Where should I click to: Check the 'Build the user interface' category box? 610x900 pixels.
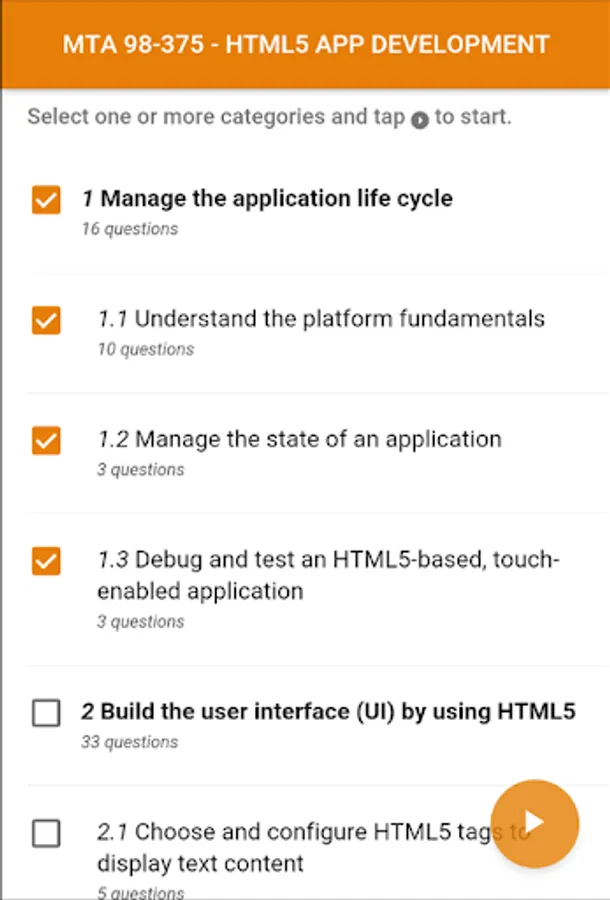tap(46, 713)
